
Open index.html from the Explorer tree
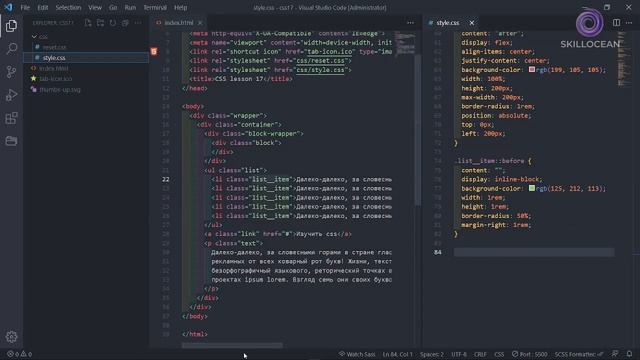(53, 69)
